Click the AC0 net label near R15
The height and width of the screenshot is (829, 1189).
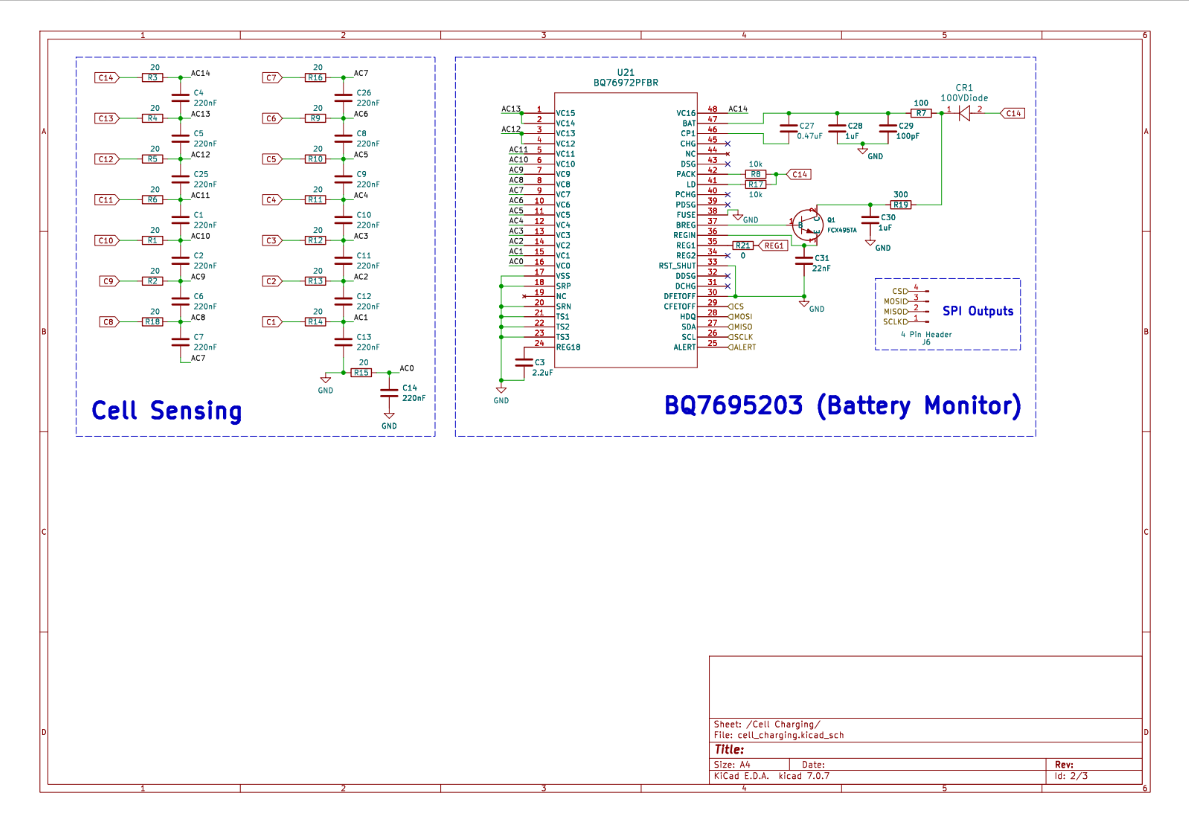coord(406,369)
